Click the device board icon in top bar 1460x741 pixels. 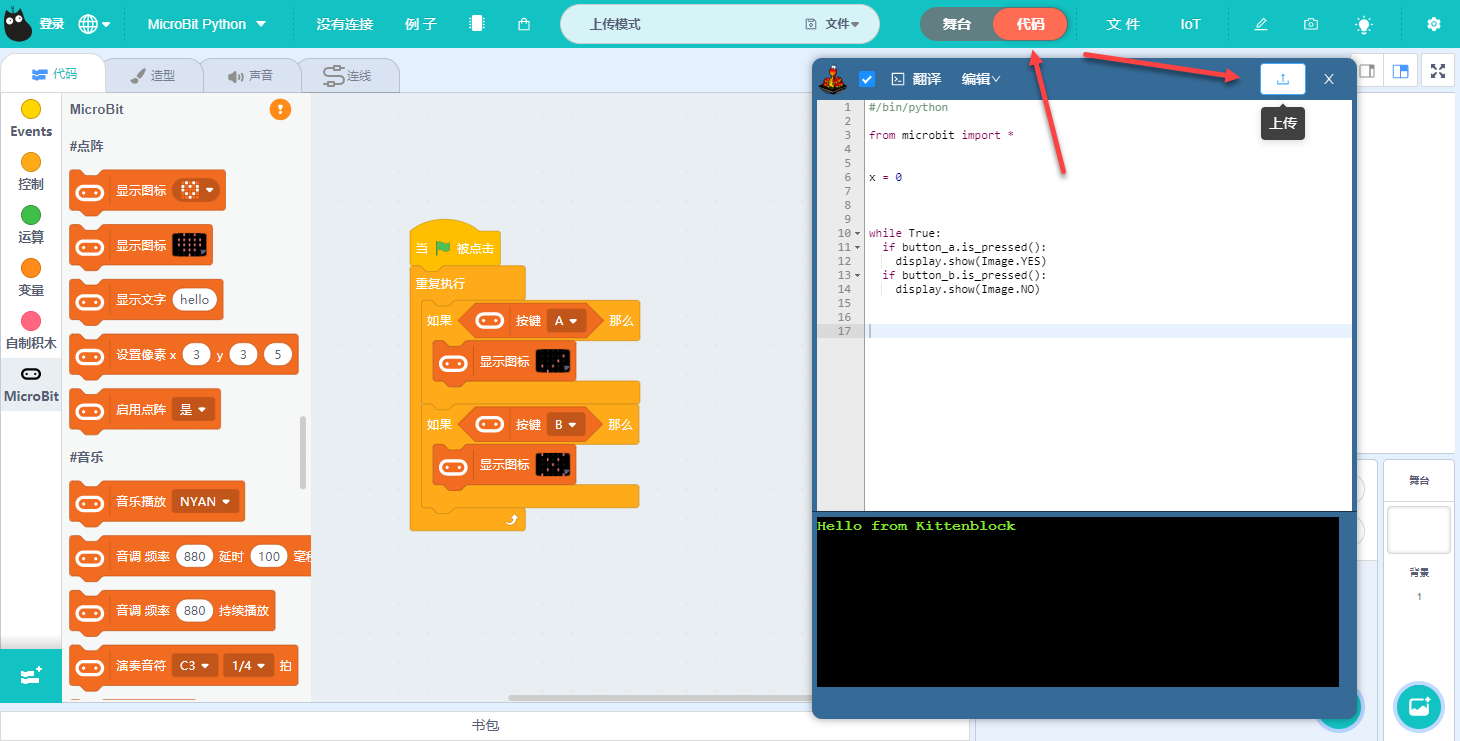pos(477,24)
